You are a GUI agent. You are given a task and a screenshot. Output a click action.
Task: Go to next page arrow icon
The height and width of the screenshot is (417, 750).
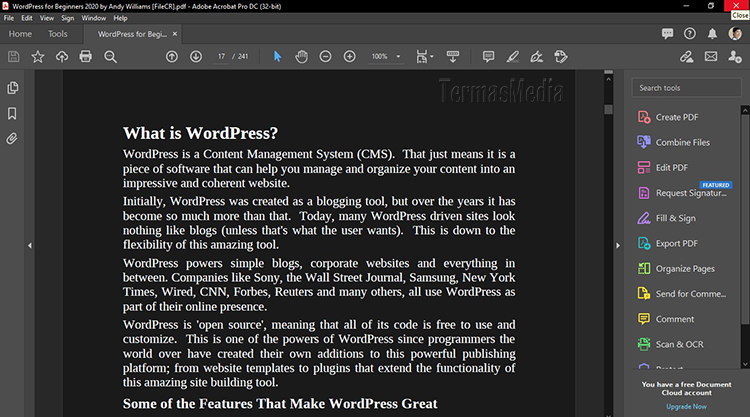[x=196, y=56]
